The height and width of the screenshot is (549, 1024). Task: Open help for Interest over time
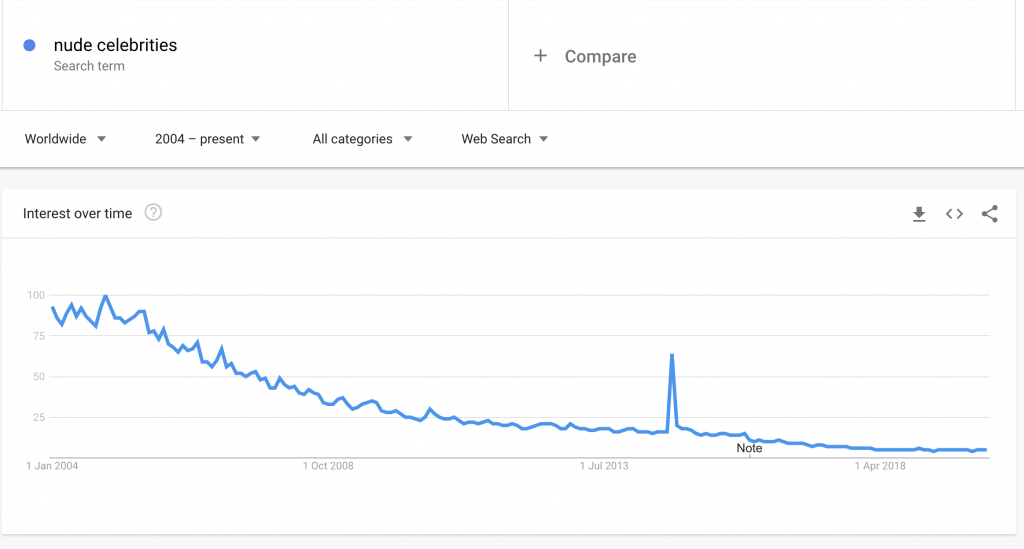pyautogui.click(x=153, y=213)
